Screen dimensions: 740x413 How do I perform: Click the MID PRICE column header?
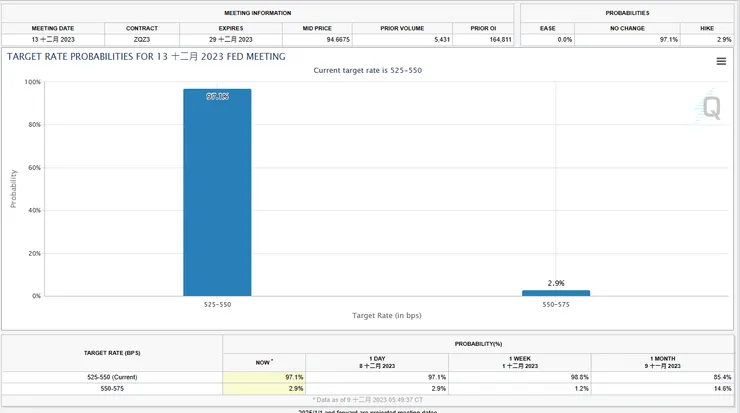[x=317, y=28]
